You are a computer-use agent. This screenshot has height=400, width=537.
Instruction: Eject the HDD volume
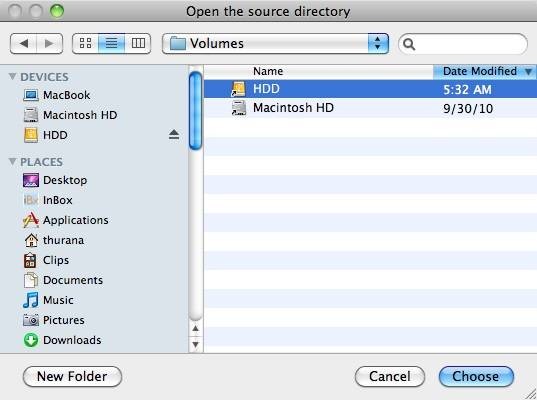point(174,135)
